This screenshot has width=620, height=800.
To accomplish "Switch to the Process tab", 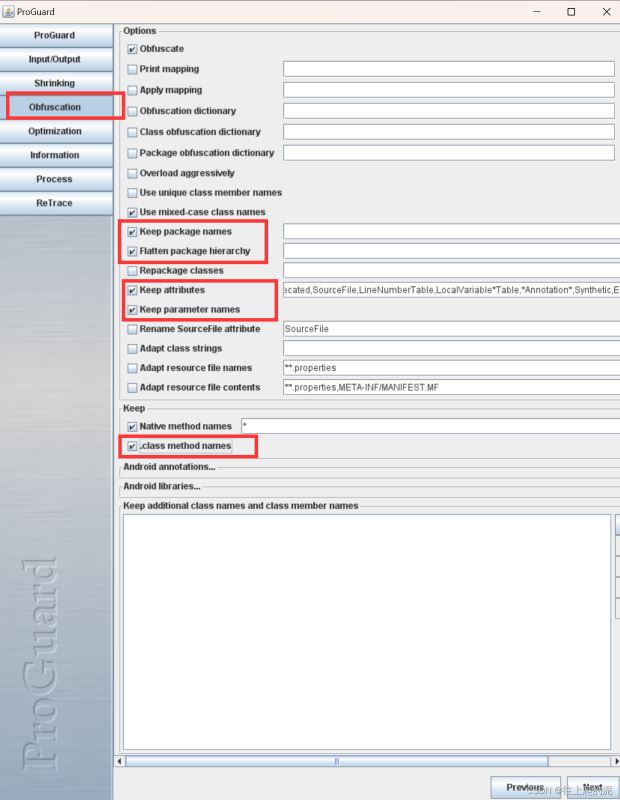I will [55, 179].
